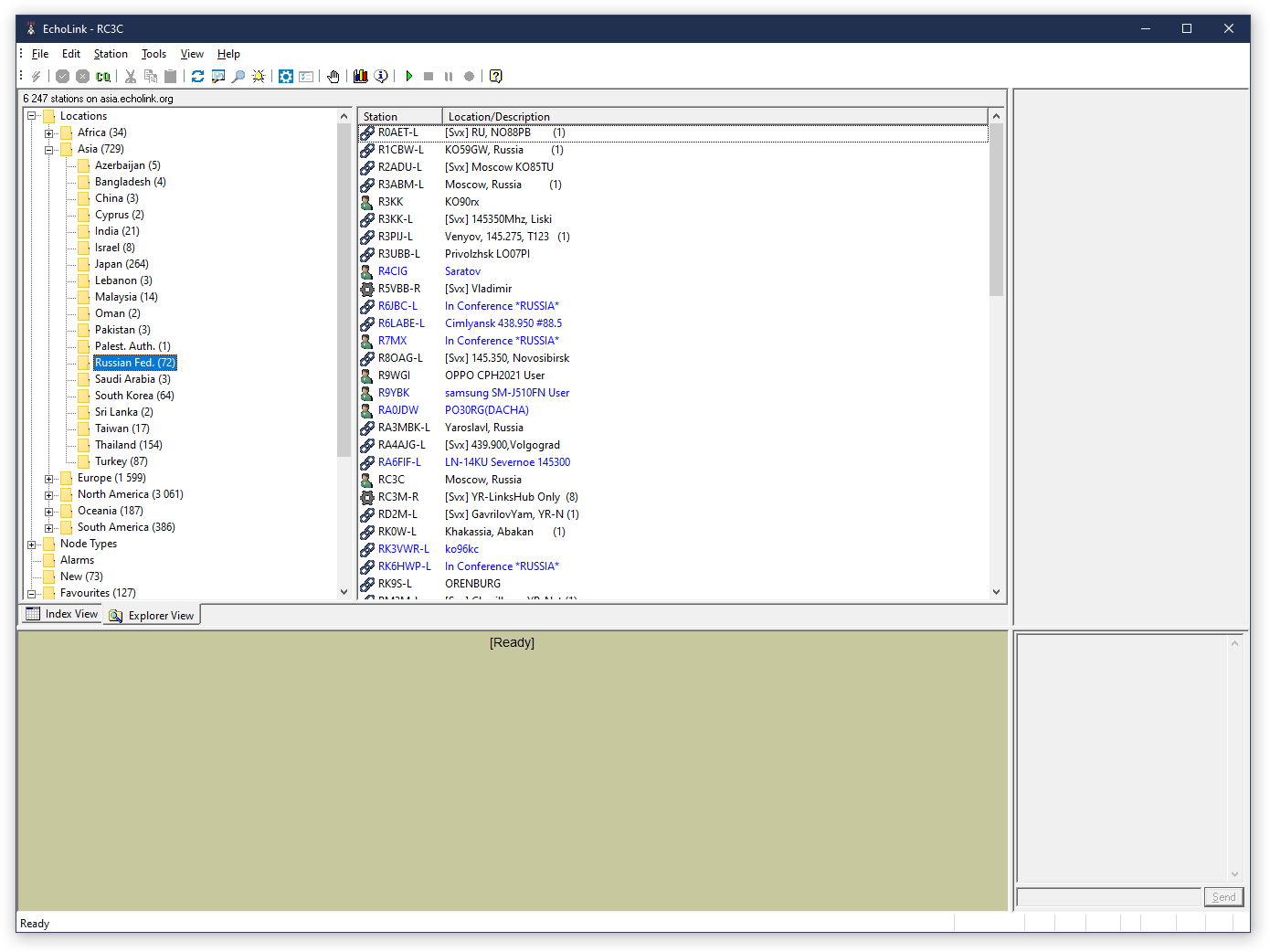Expand the Oceania (187) node
This screenshot has height=952, width=1270.
coord(49,512)
